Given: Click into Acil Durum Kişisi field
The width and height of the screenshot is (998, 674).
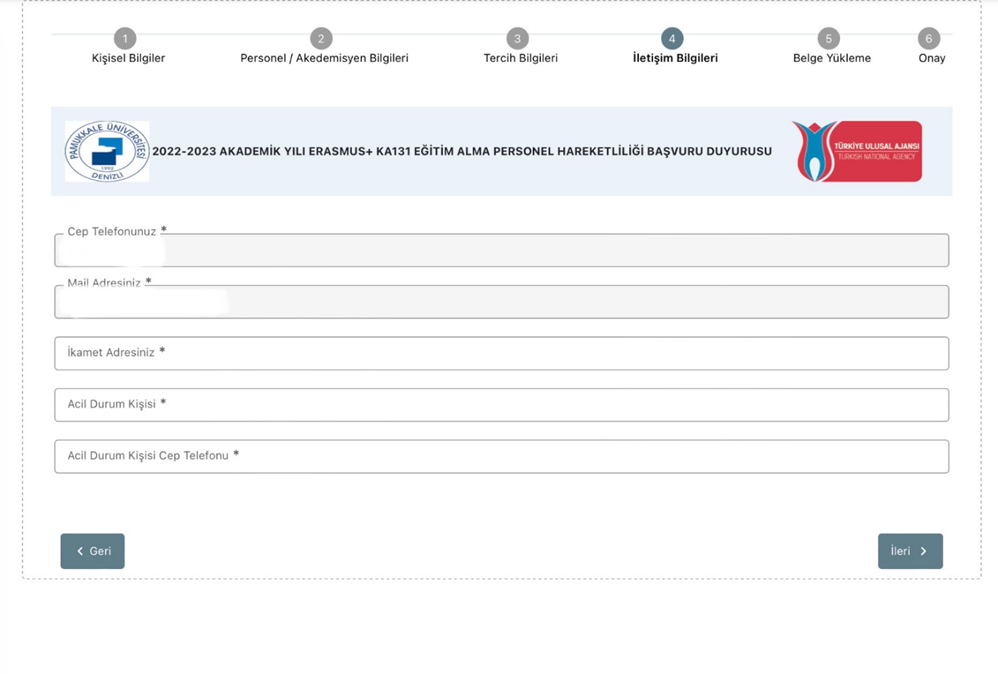Looking at the screenshot, I should coord(501,405).
